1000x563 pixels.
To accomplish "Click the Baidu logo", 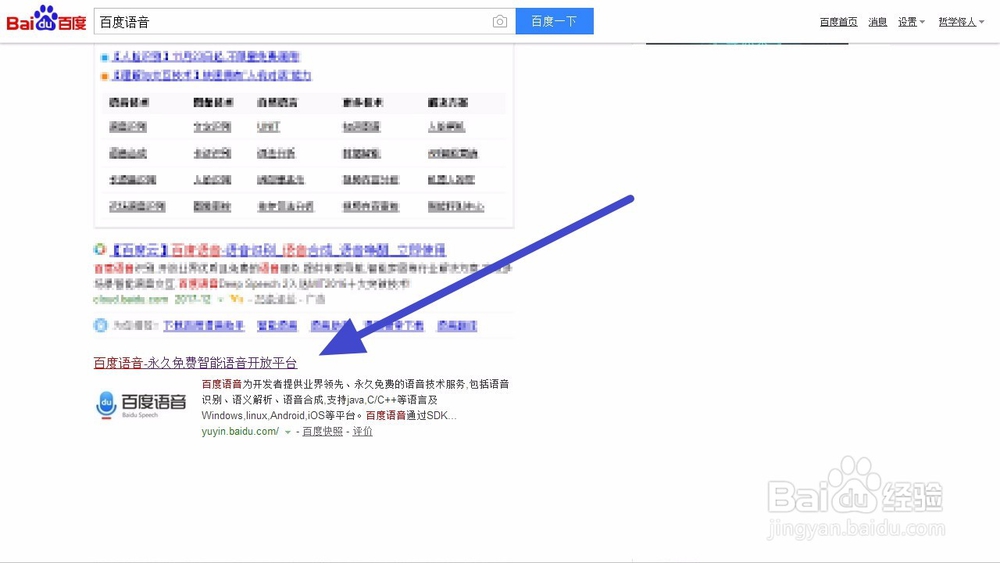I will pyautogui.click(x=46, y=20).
